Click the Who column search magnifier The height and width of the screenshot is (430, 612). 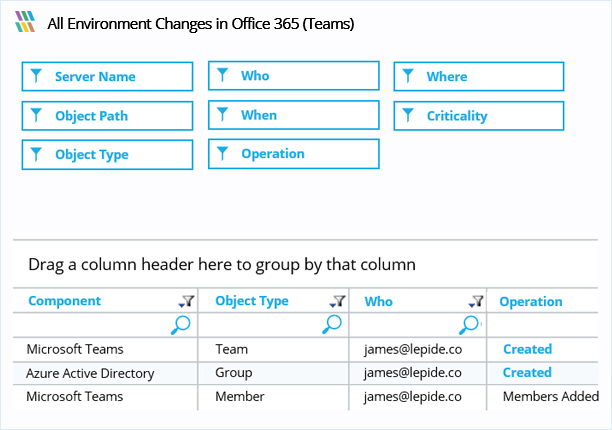coord(469,325)
